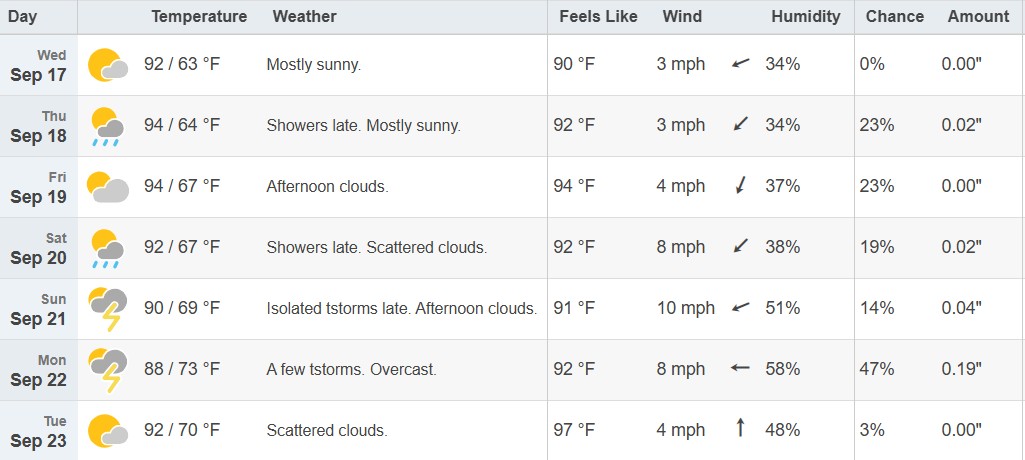
Task: Click the showers icon for Thu Sep 18
Action: pos(108,127)
